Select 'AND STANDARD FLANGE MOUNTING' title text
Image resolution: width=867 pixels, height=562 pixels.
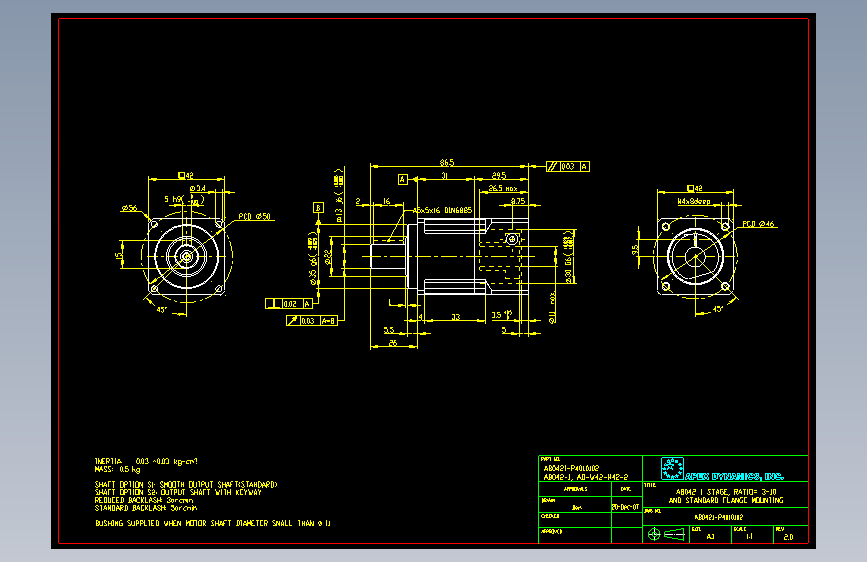[726, 500]
